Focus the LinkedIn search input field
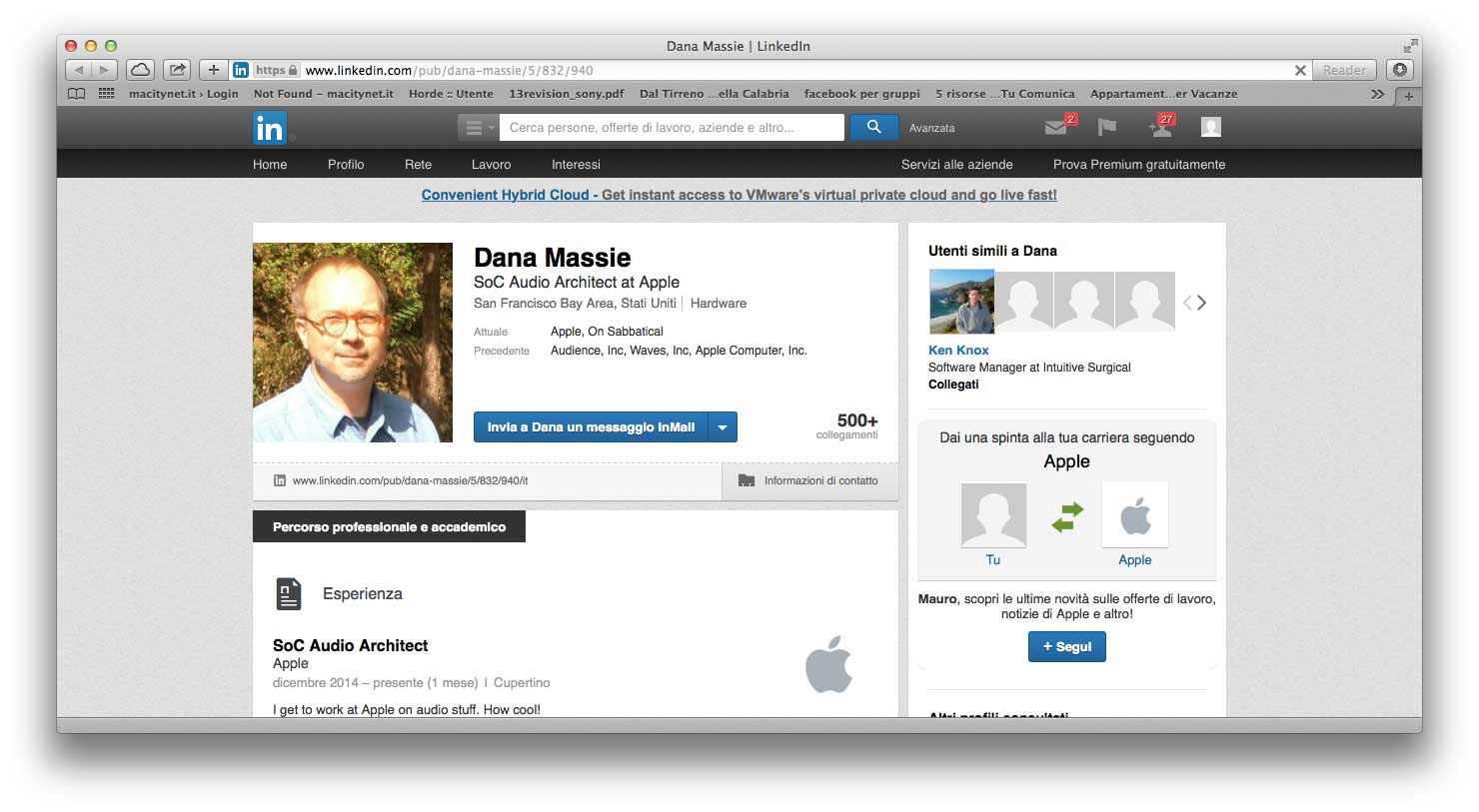Screen dimensions: 1479x812 [x=673, y=128]
